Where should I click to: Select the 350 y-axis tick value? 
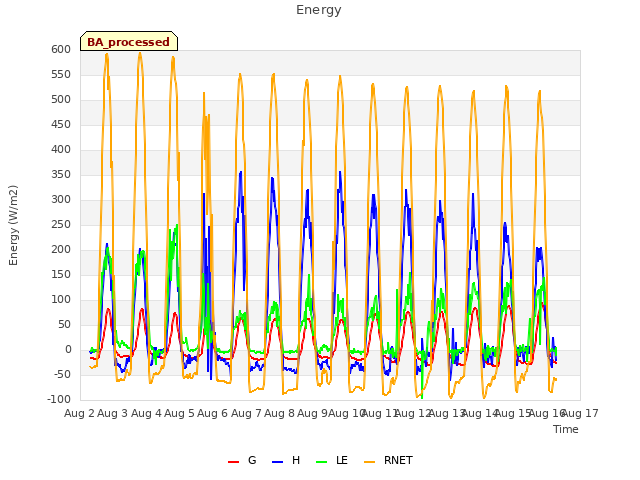(x=61, y=175)
